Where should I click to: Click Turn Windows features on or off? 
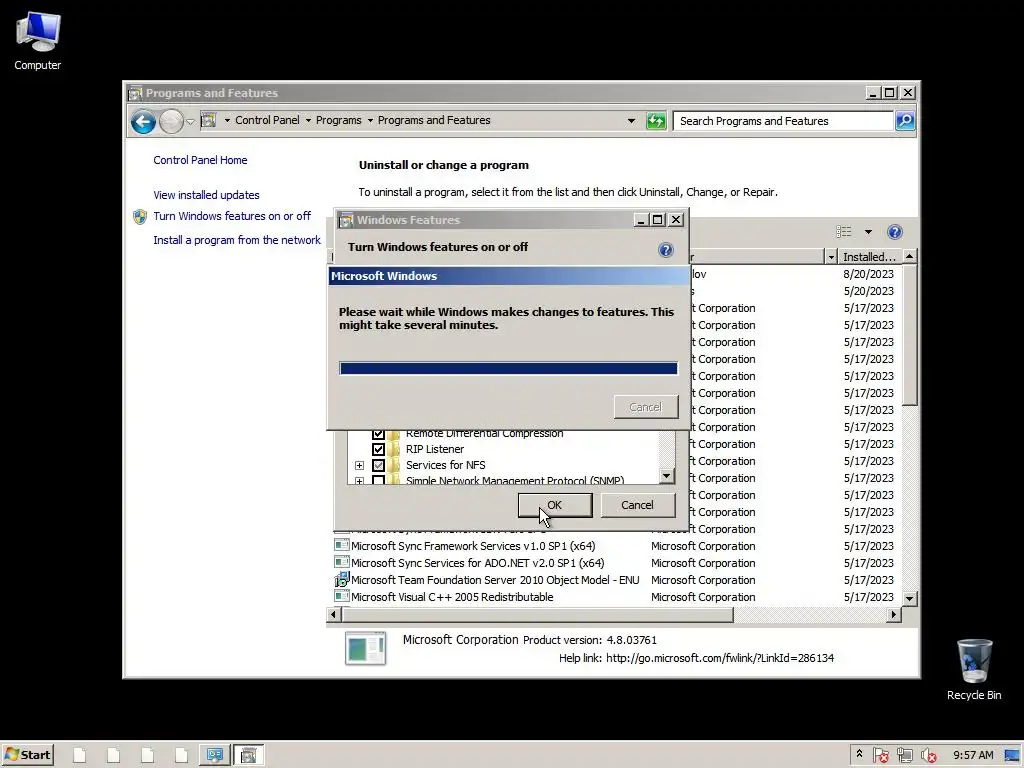(x=232, y=216)
